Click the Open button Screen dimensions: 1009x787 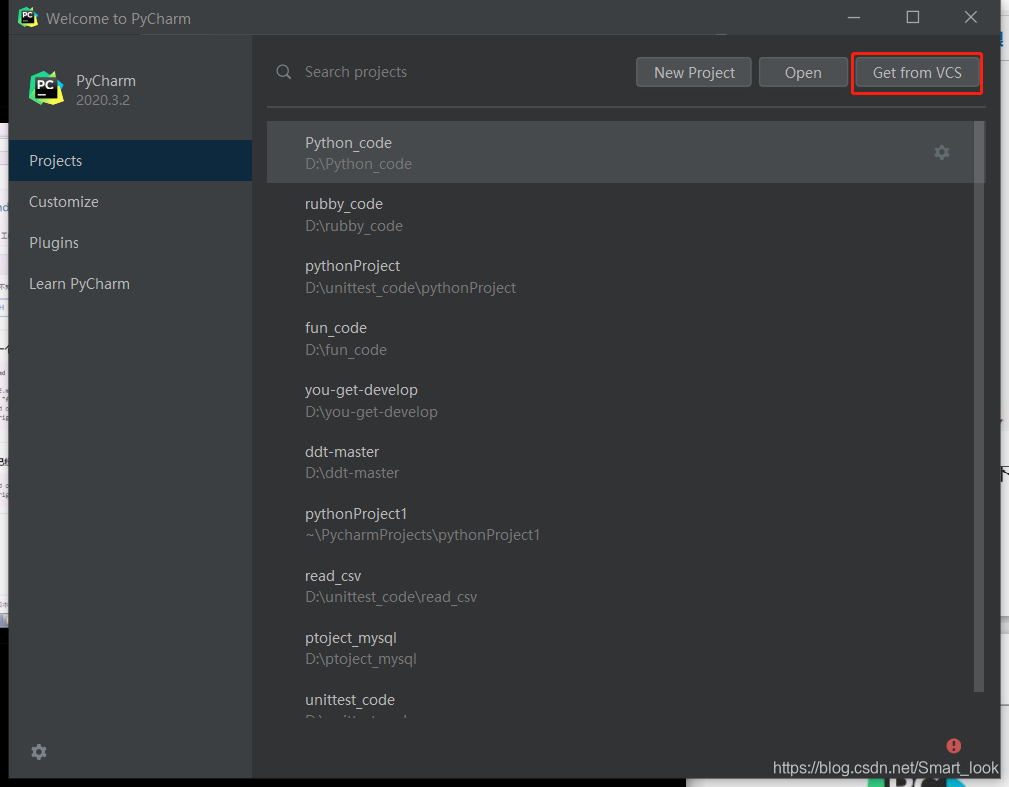pos(803,73)
